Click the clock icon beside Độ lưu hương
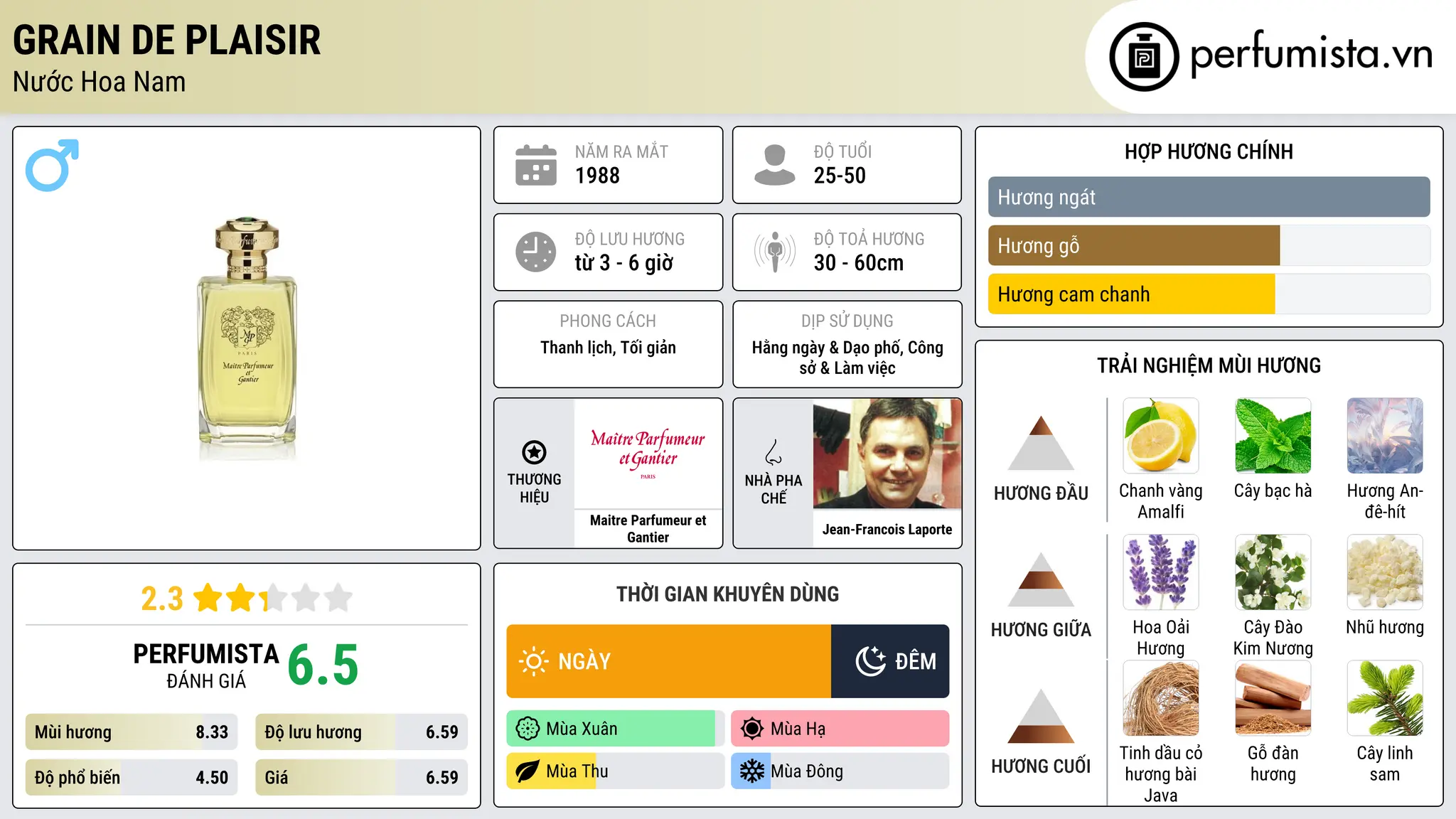This screenshot has height=819, width=1456. click(536, 252)
